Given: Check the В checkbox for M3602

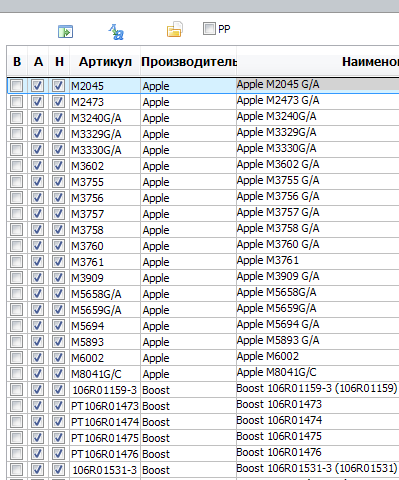Looking at the screenshot, I should (17, 166).
